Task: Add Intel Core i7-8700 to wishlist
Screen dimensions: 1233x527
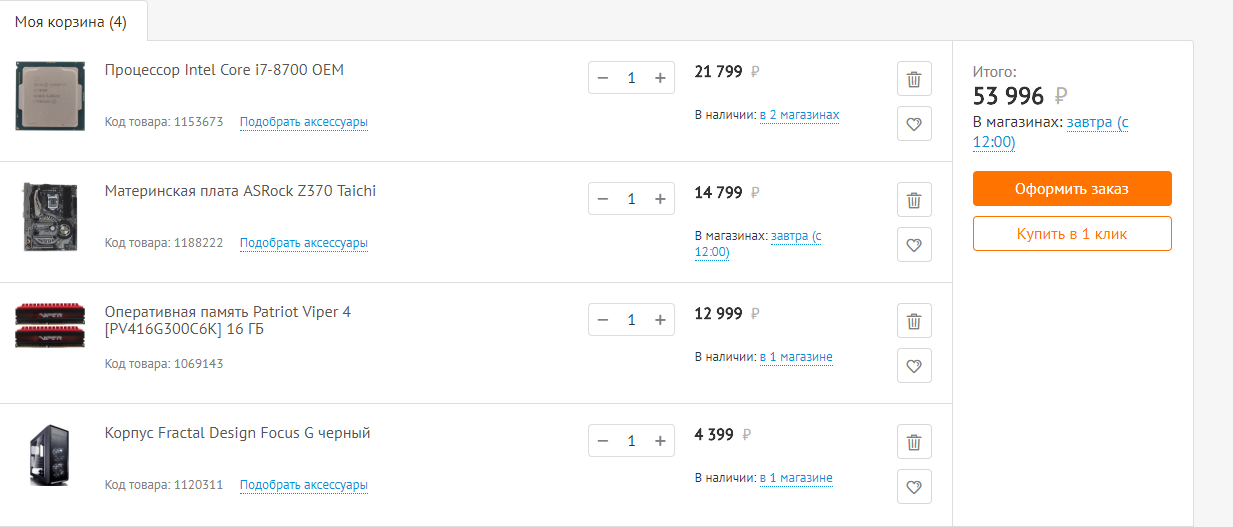Action: [x=914, y=124]
